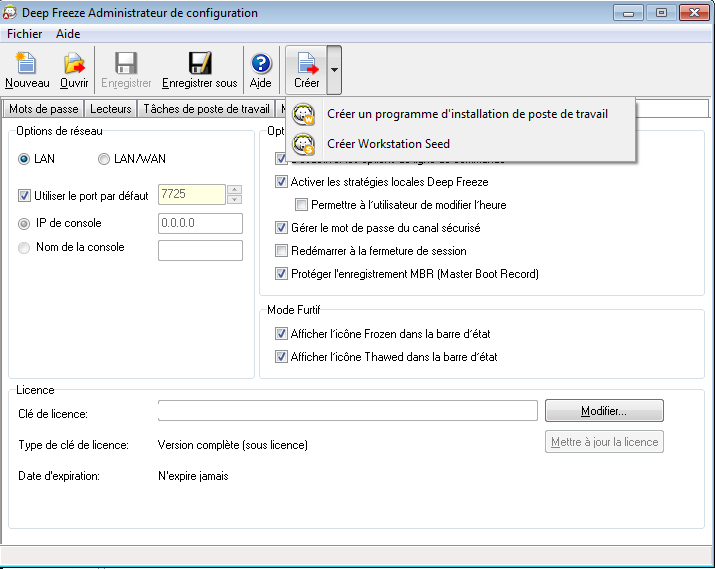
Task: Click the port number field 7725
Action: tap(192, 195)
